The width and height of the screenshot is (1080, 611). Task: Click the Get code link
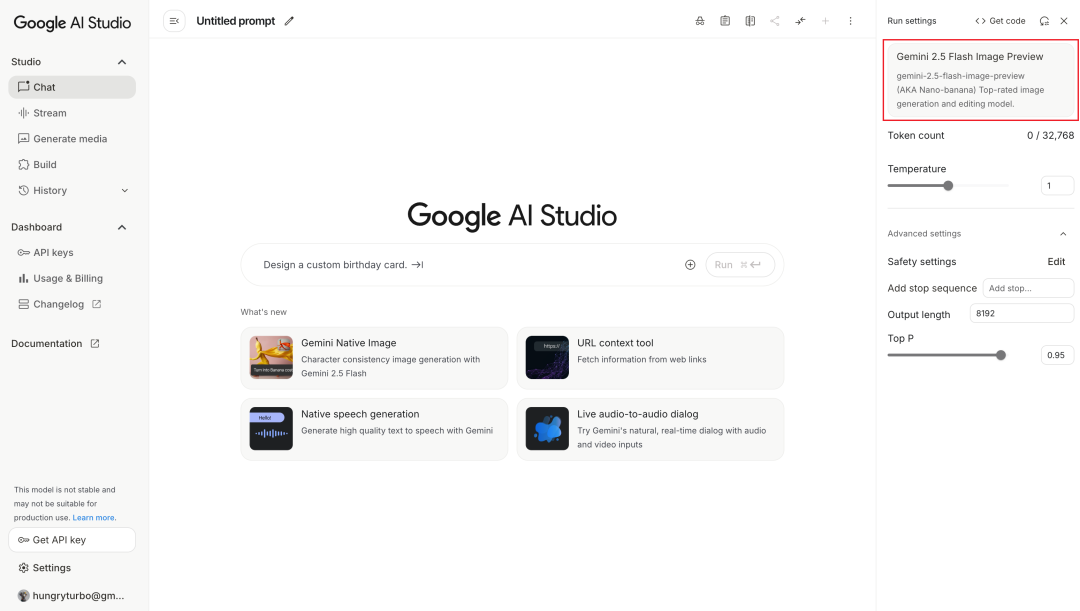[x=1000, y=20]
